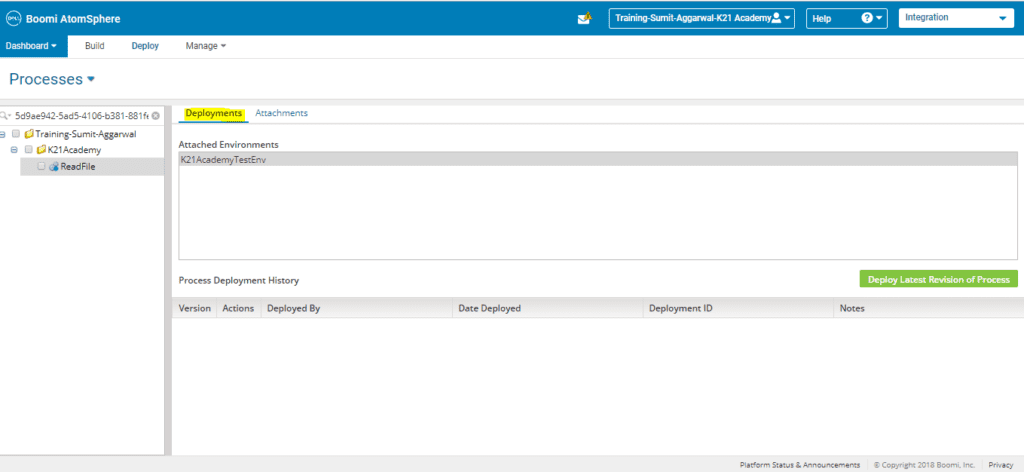Switch to the Attachments tab
Screen dimensions: 1024x472
pos(281,114)
